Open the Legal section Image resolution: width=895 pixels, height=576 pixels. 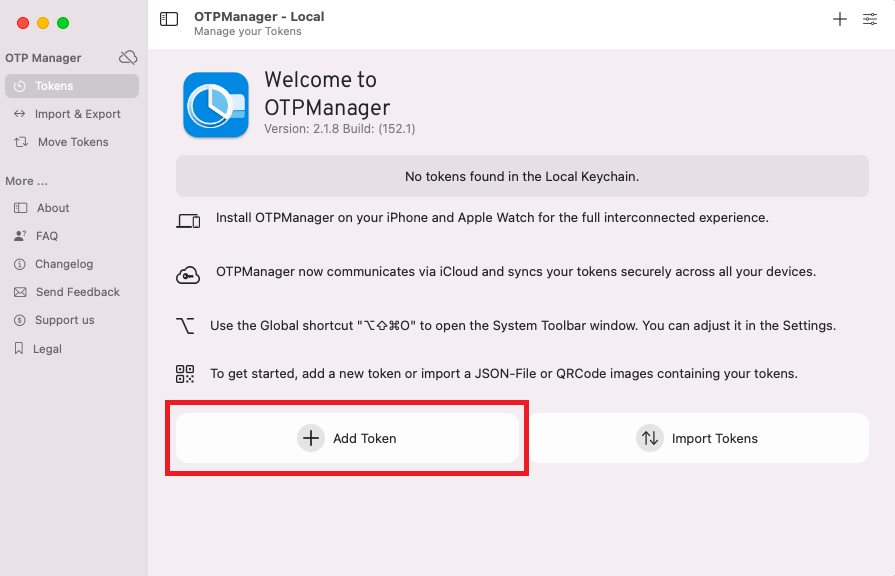[72, 349]
